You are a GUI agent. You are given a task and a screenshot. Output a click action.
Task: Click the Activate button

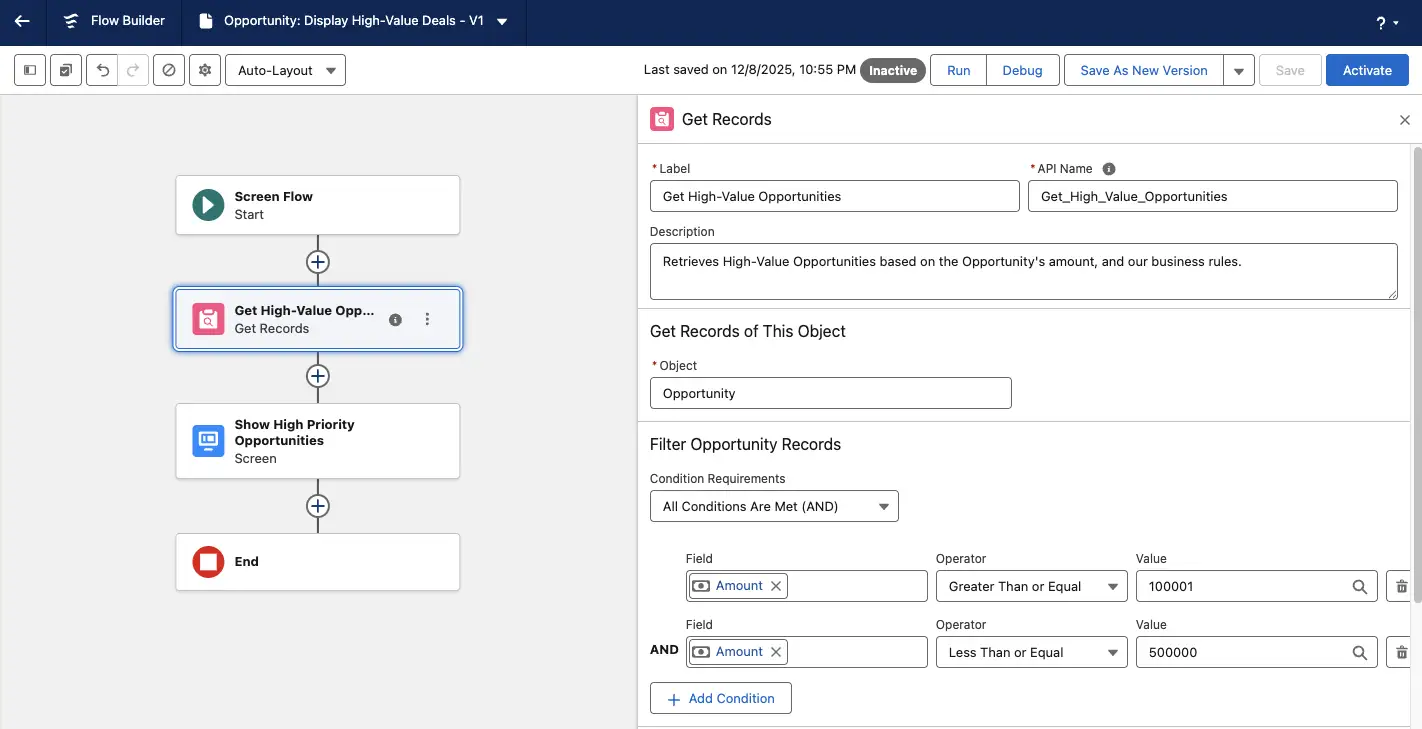coord(1367,70)
